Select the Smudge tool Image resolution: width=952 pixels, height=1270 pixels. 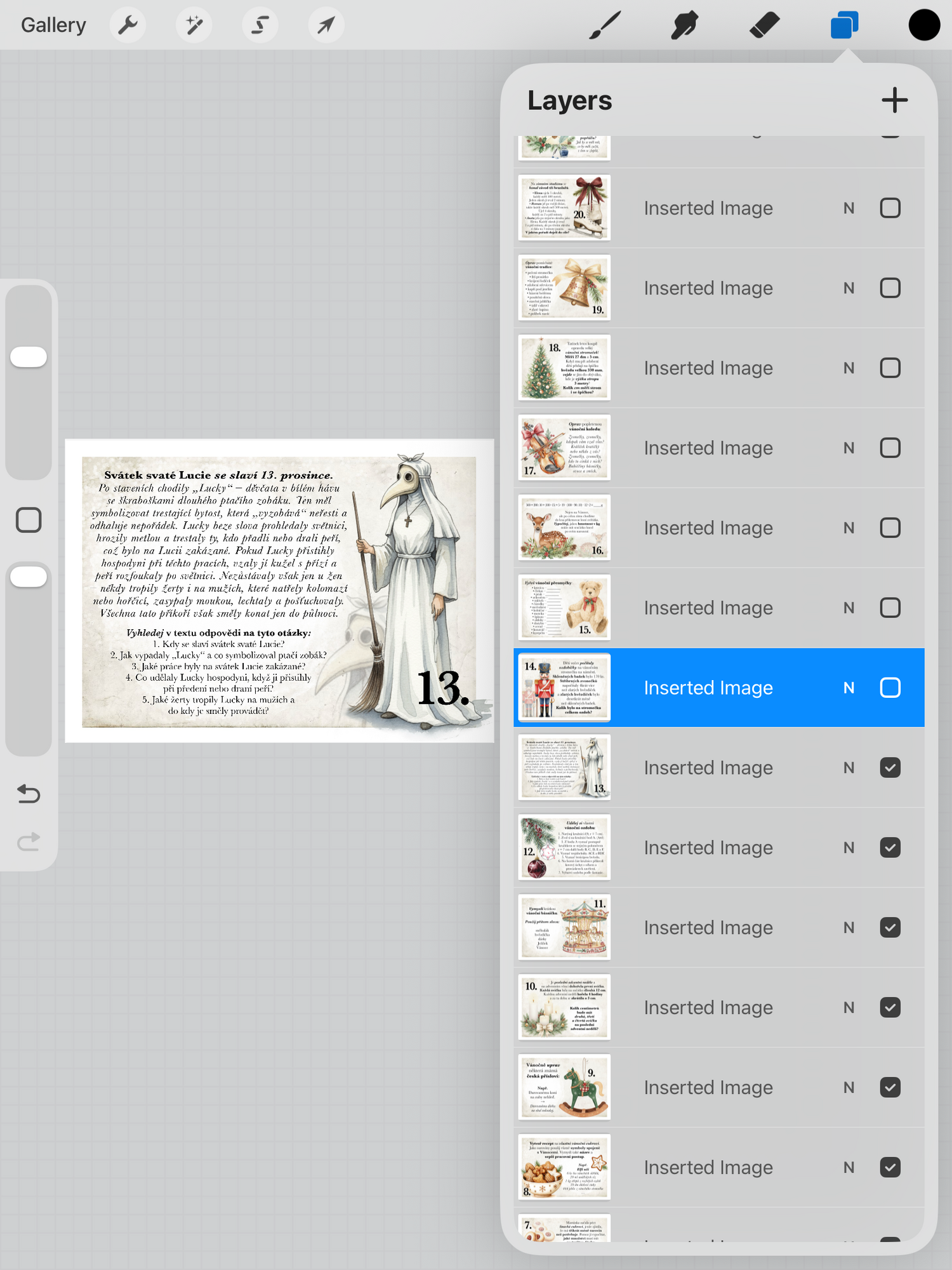click(684, 25)
